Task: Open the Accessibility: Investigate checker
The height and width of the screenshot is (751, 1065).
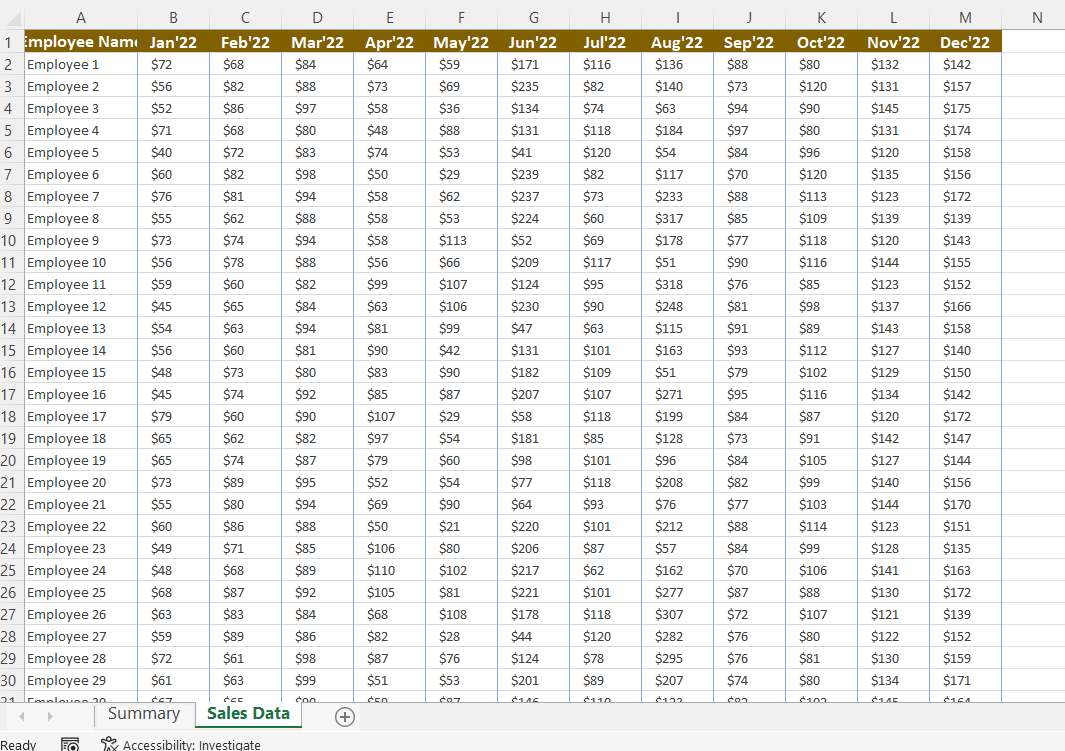Action: pyautogui.click(x=181, y=745)
